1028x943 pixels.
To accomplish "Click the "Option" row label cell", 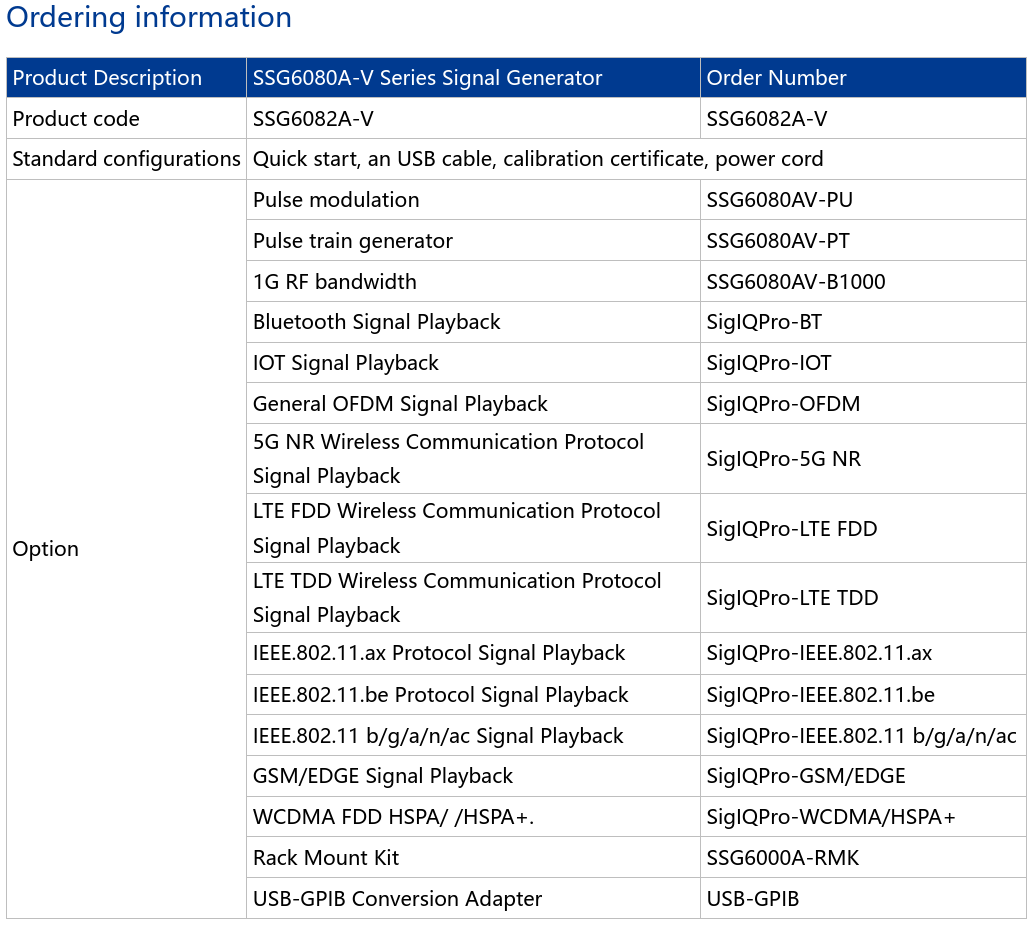I will coord(46,549).
